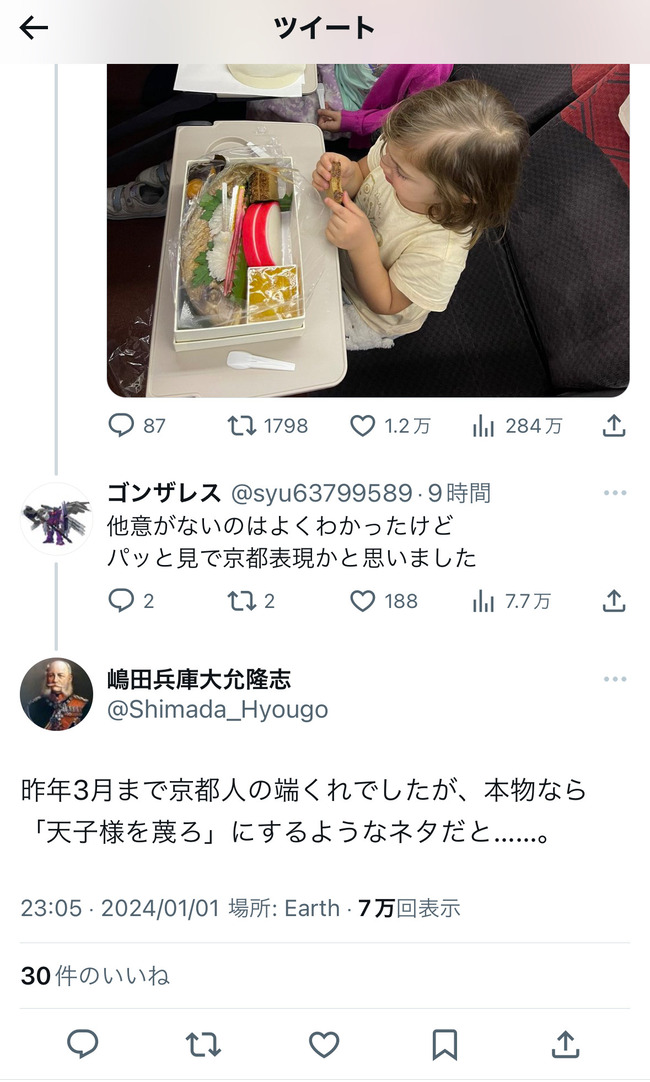Open more options for 嶋田兵庫大允隆志's tweet
The height and width of the screenshot is (1082, 650).
614,679
